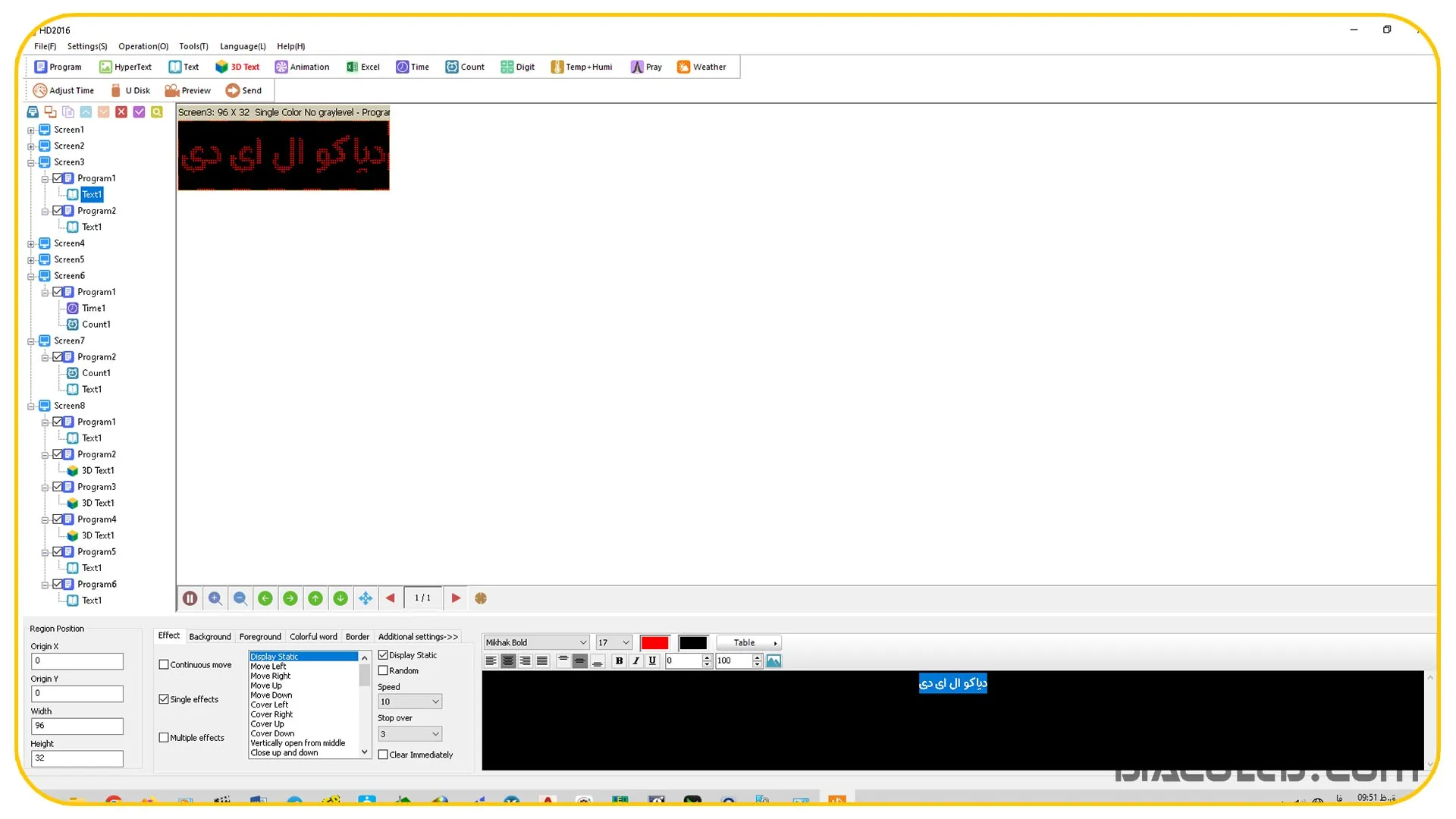Image resolution: width=1456 pixels, height=819 pixels.
Task: Open the Preview of the program
Action: coord(187,90)
